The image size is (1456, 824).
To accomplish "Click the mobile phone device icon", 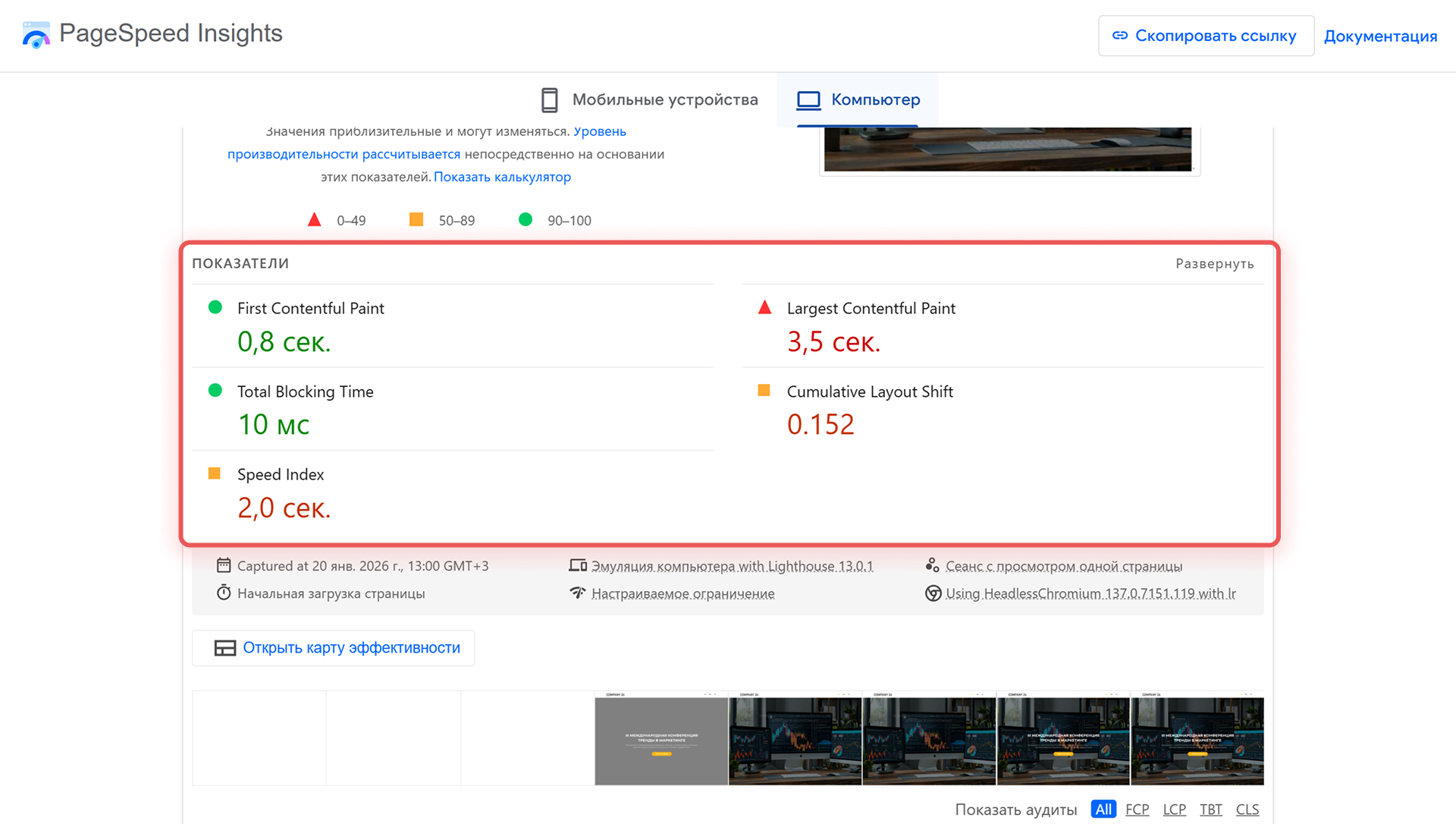I will (549, 100).
